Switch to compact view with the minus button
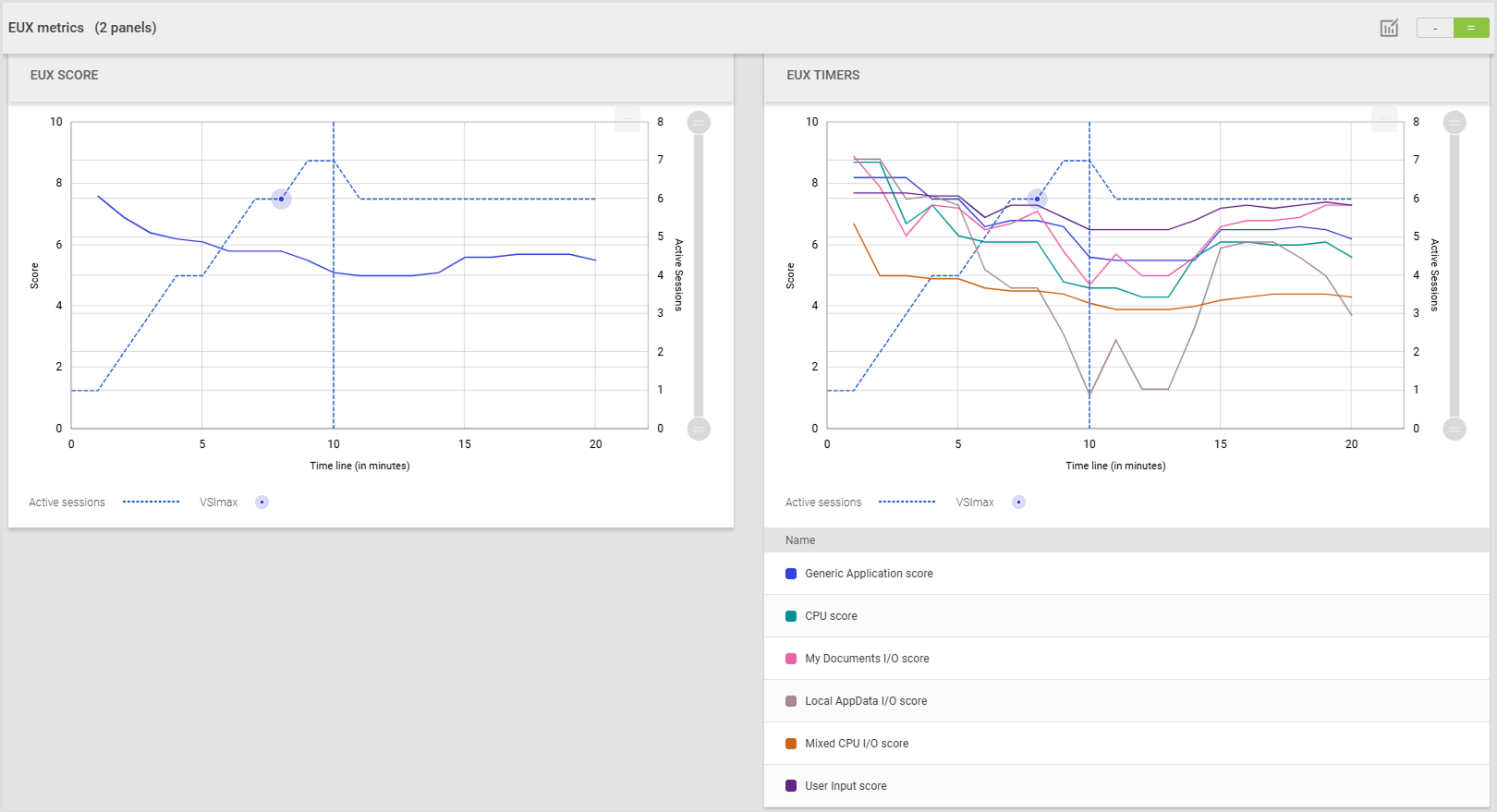 pos(1435,29)
